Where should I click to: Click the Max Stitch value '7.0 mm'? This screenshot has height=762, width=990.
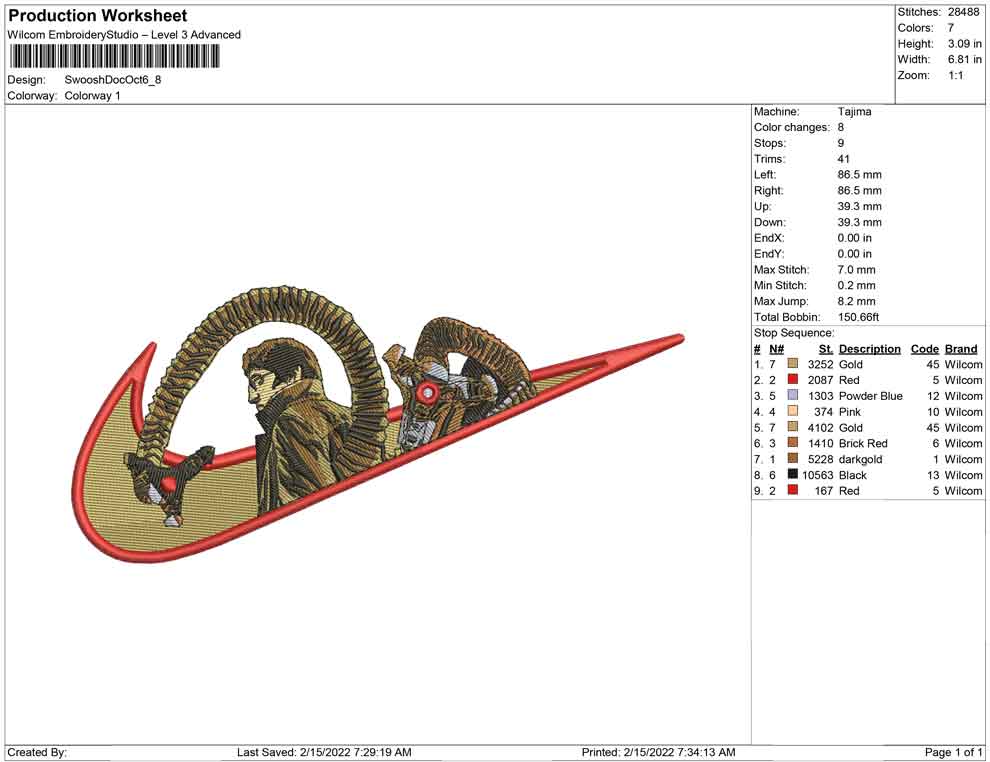click(x=857, y=270)
